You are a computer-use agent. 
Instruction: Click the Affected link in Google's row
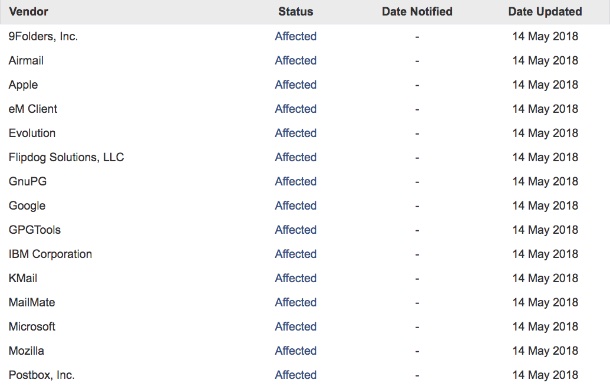click(296, 205)
